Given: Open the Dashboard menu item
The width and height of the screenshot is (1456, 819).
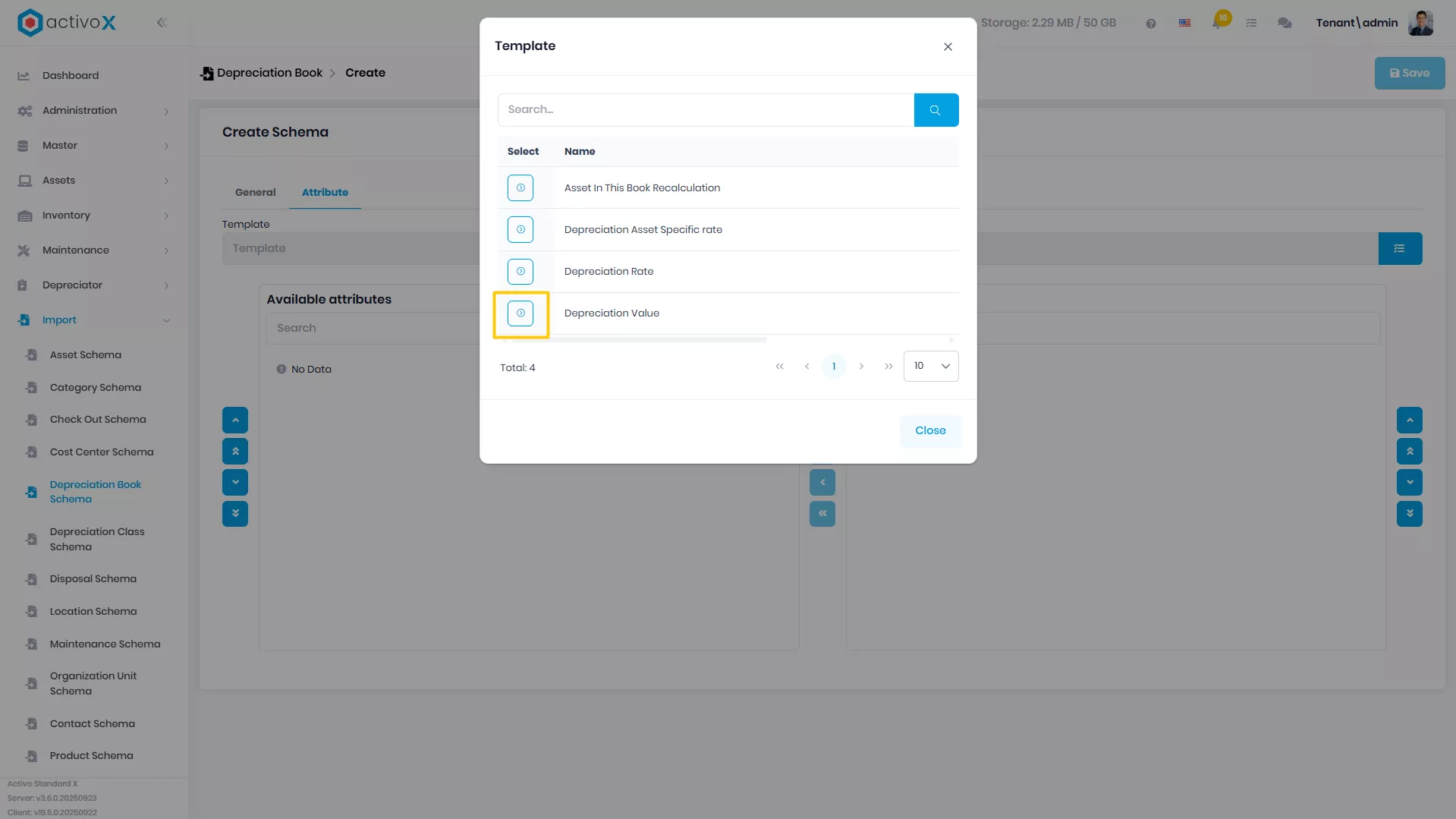Looking at the screenshot, I should (71, 76).
